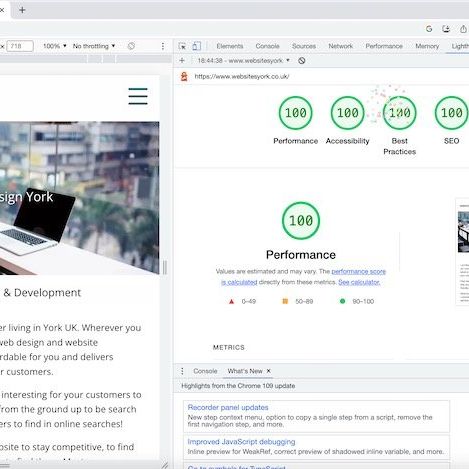Switch to the Memory tab
This screenshot has height=469, width=469.
pos(427,46)
